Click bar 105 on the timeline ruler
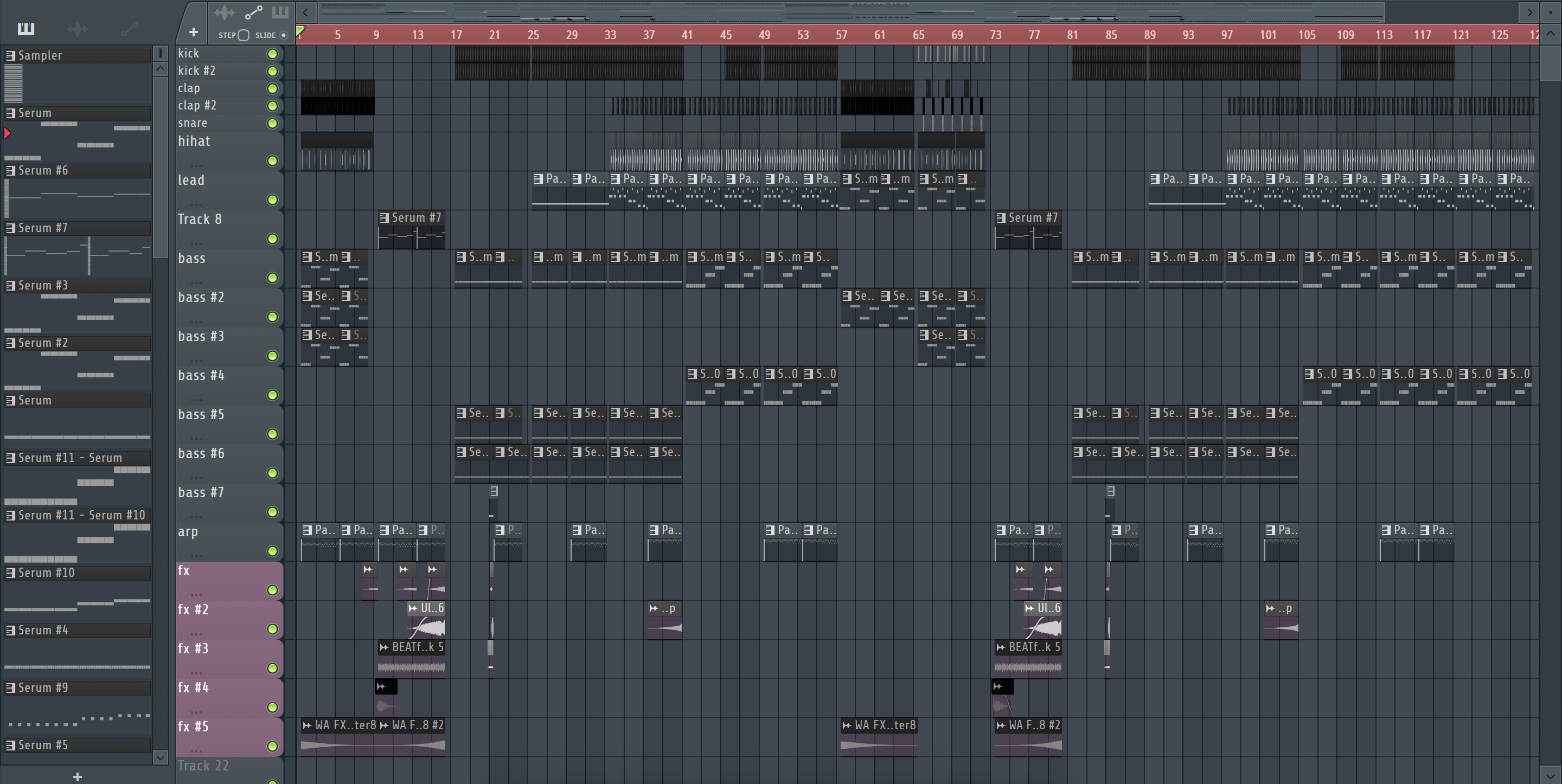 pos(1307,35)
